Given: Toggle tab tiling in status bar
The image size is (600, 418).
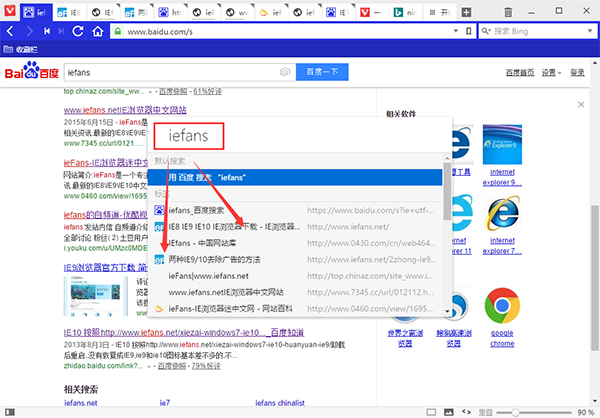Looking at the screenshot, I should tap(431, 412).
